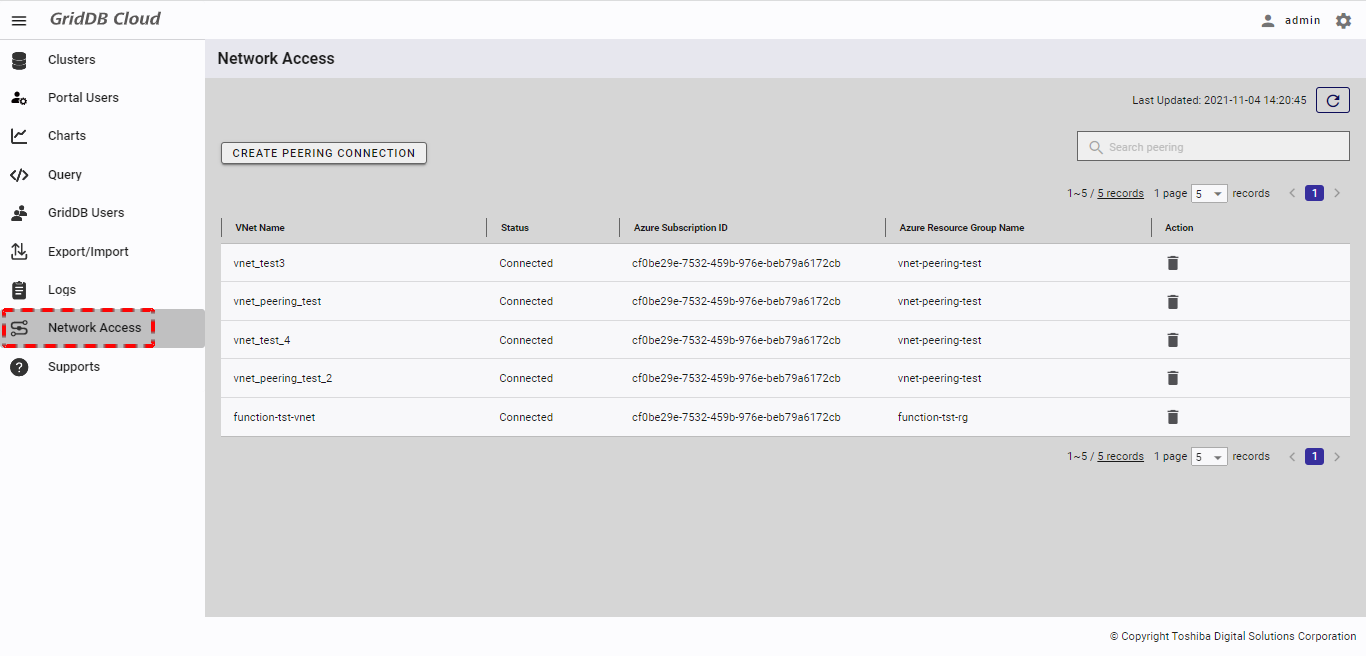Select page 1 in top pagination

click(1314, 193)
